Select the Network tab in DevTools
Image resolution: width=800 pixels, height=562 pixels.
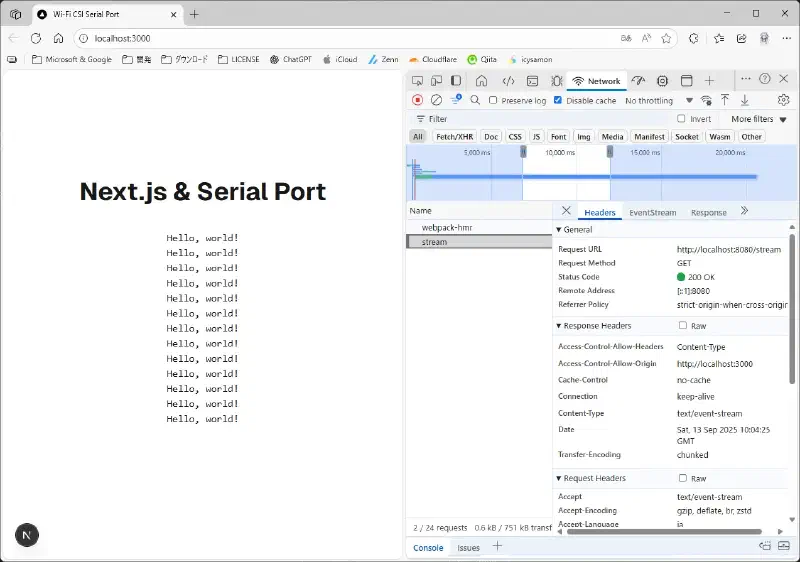coord(596,81)
